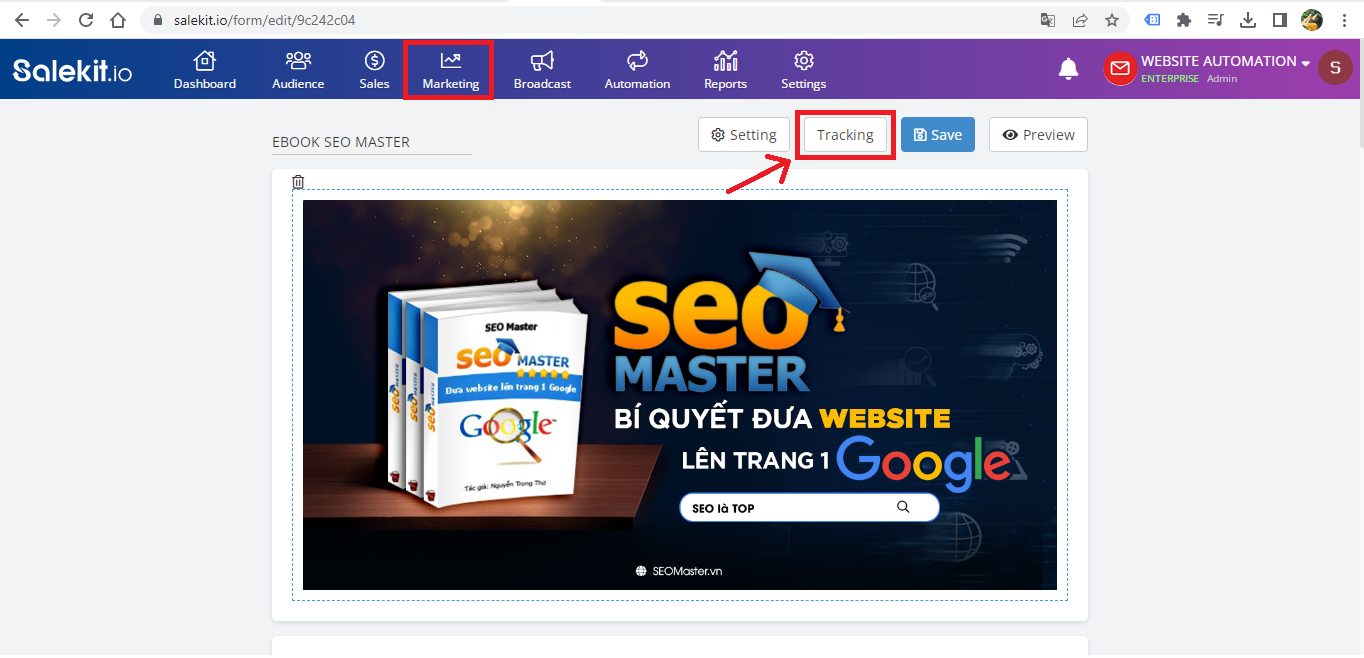Screen dimensions: 1364x658
Task: Open Google Translate icon in address bar
Action: pyautogui.click(x=1048, y=20)
